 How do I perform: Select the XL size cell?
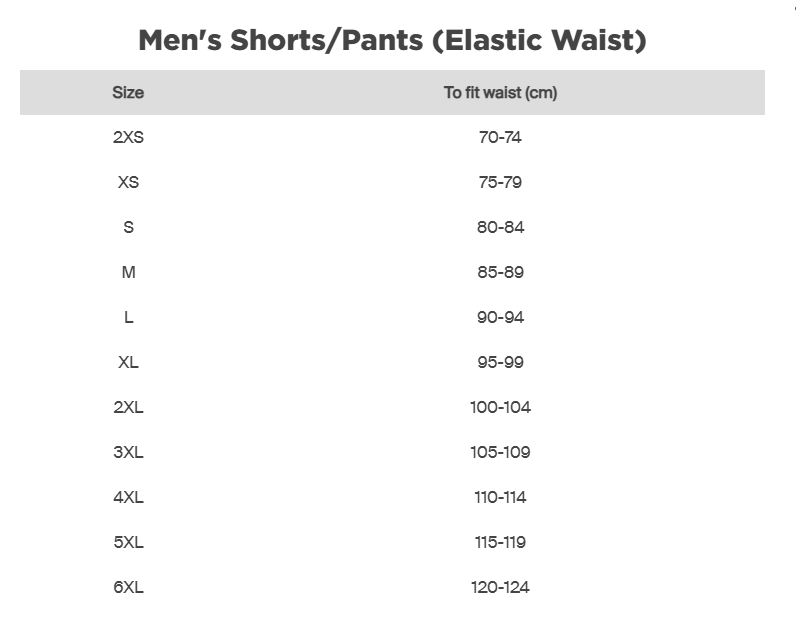pos(128,362)
